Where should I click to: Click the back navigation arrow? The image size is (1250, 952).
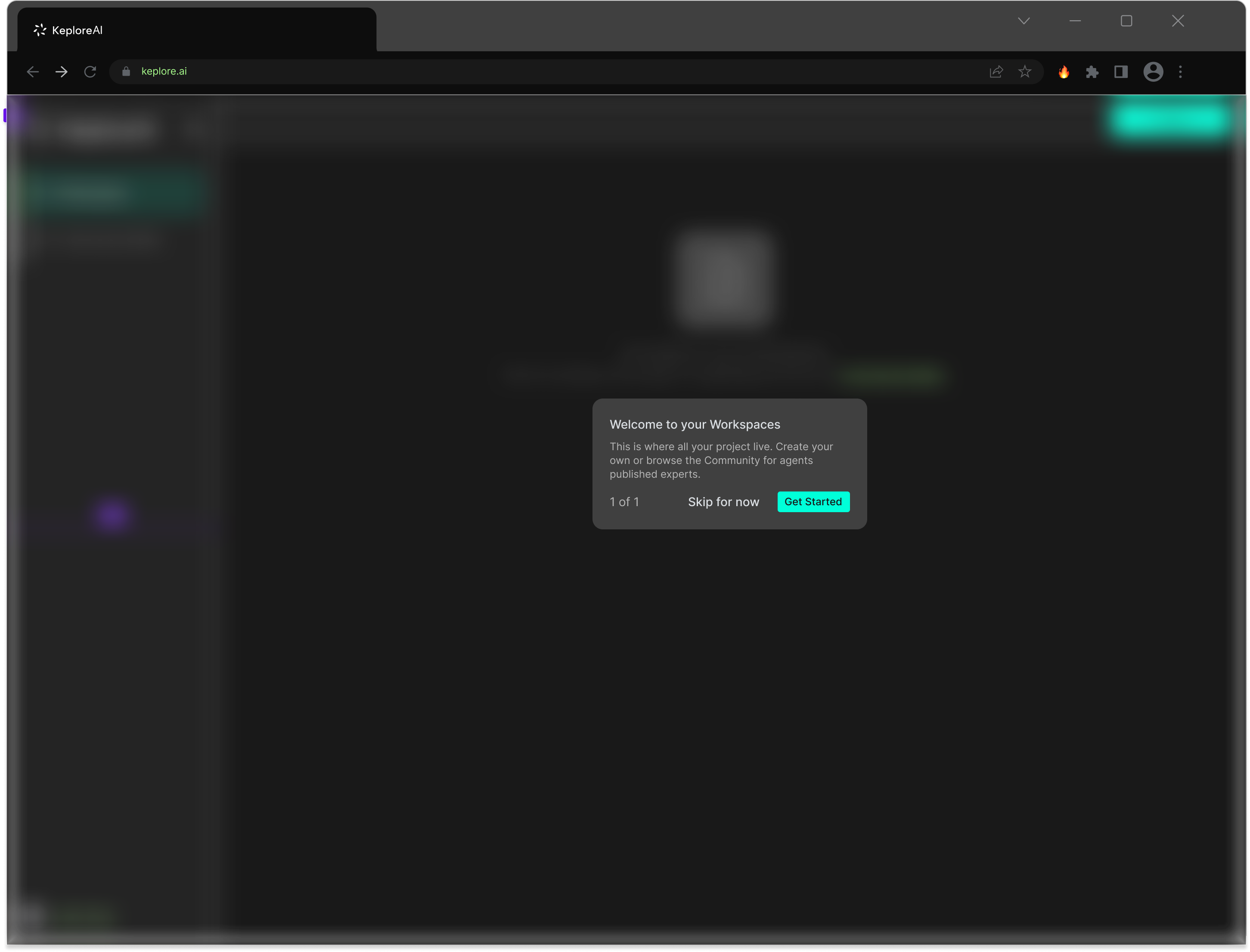[32, 71]
